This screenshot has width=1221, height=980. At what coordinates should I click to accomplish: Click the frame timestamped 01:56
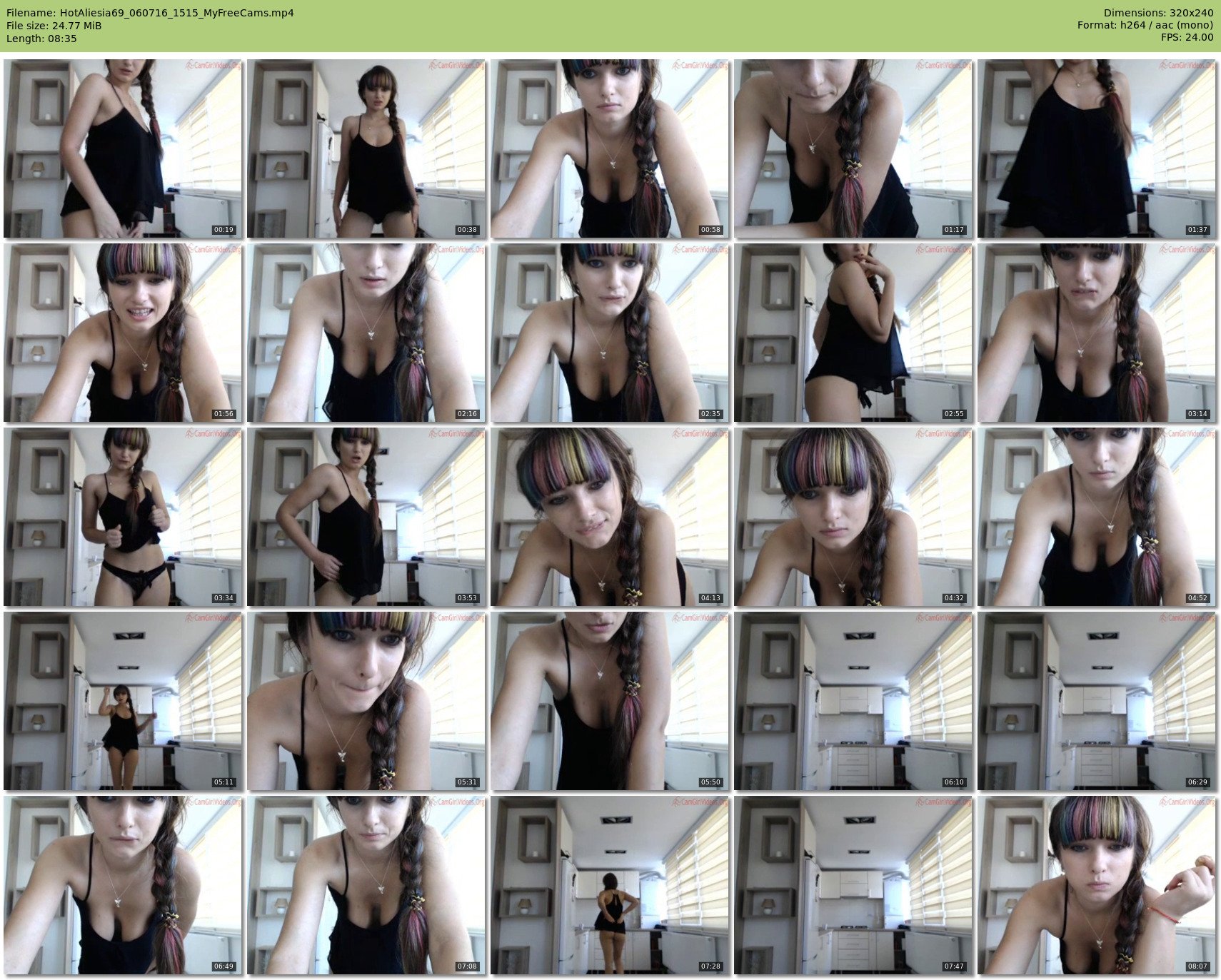pyautogui.click(x=123, y=333)
